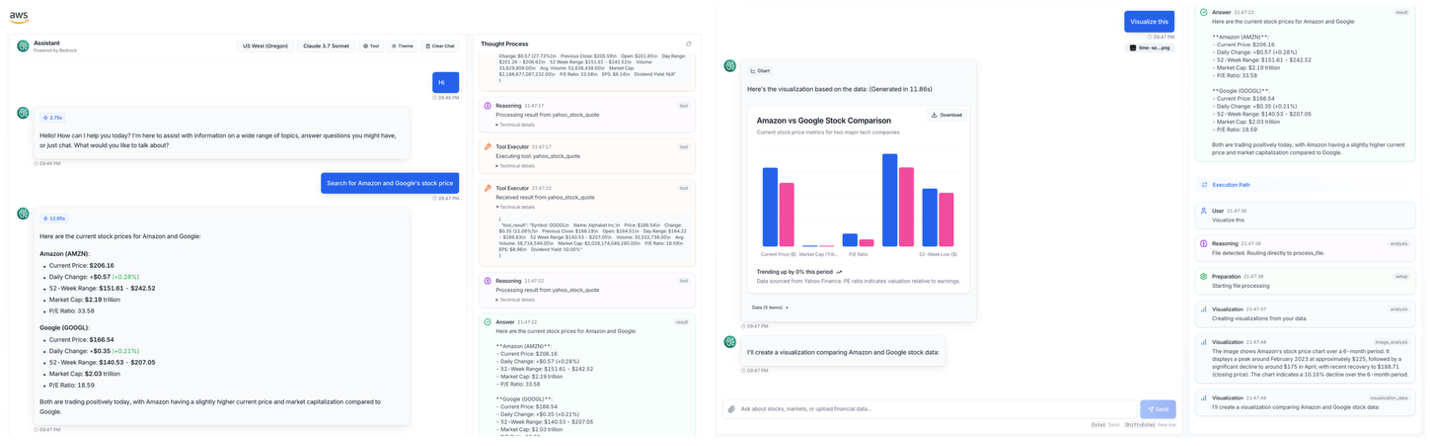Open the US West (Oregon) region selector
The image size is (1430, 446).
[x=265, y=46]
